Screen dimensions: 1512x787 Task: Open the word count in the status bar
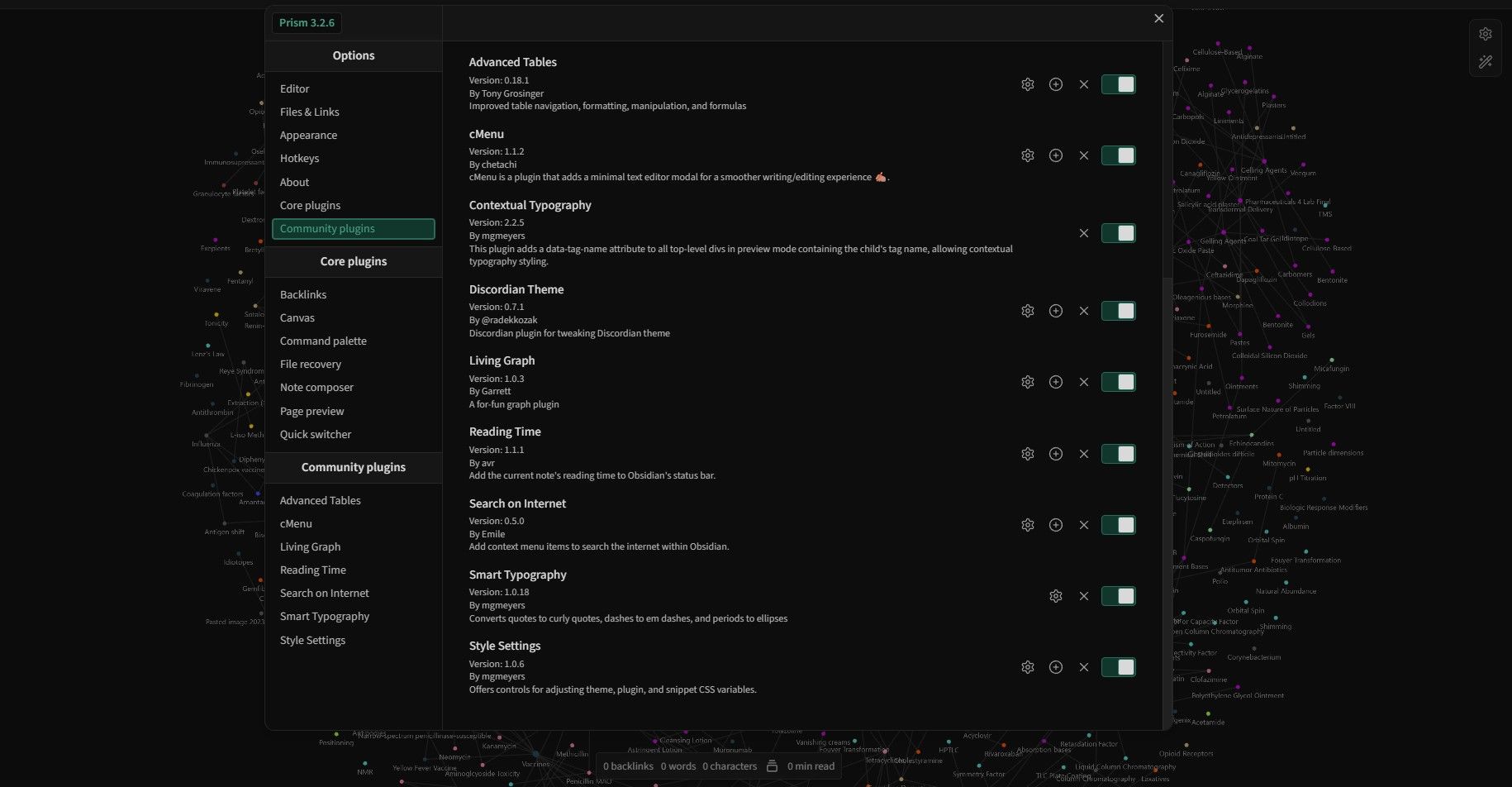(x=678, y=766)
